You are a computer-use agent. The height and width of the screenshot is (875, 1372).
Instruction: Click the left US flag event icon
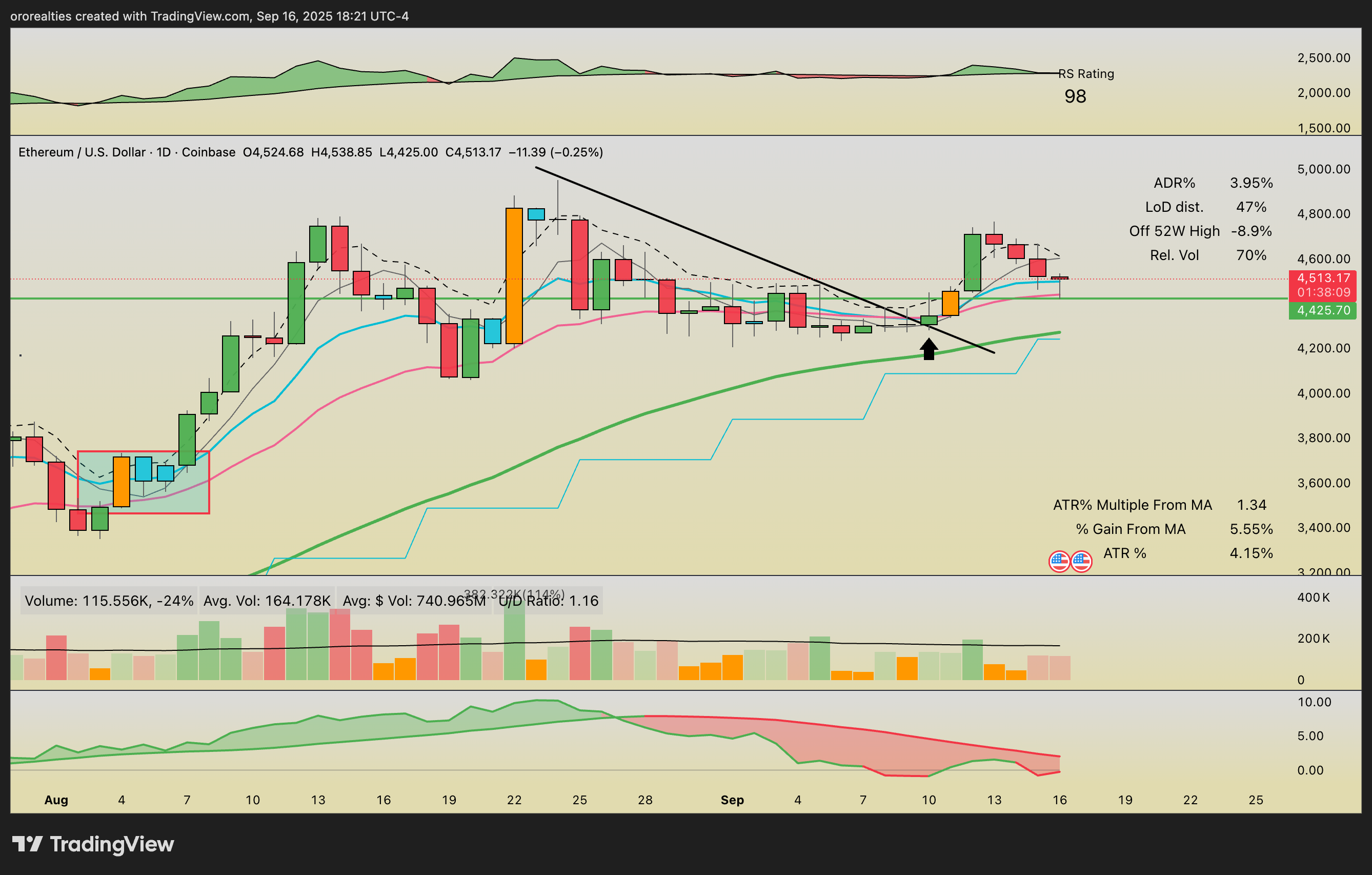click(1059, 561)
